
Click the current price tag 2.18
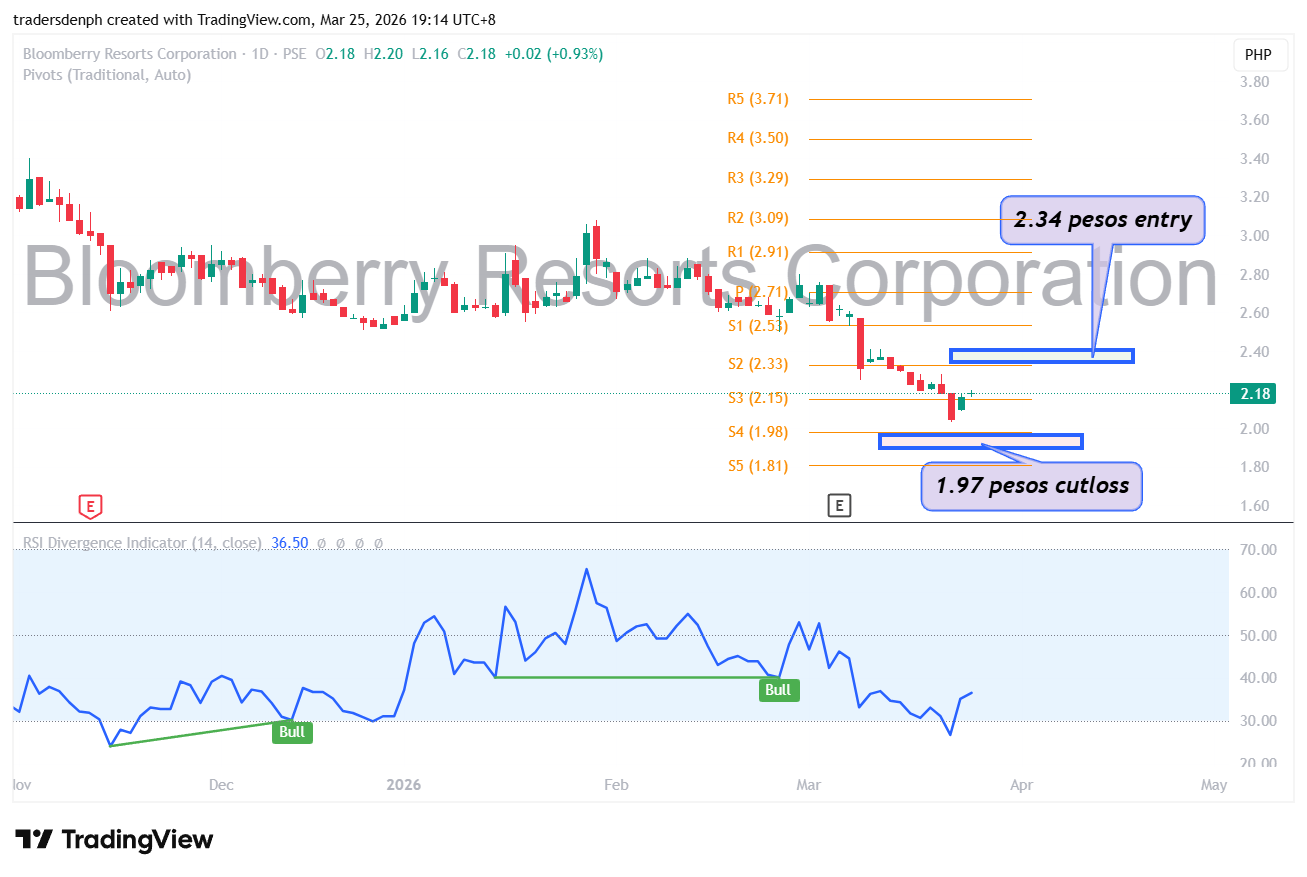(1254, 394)
